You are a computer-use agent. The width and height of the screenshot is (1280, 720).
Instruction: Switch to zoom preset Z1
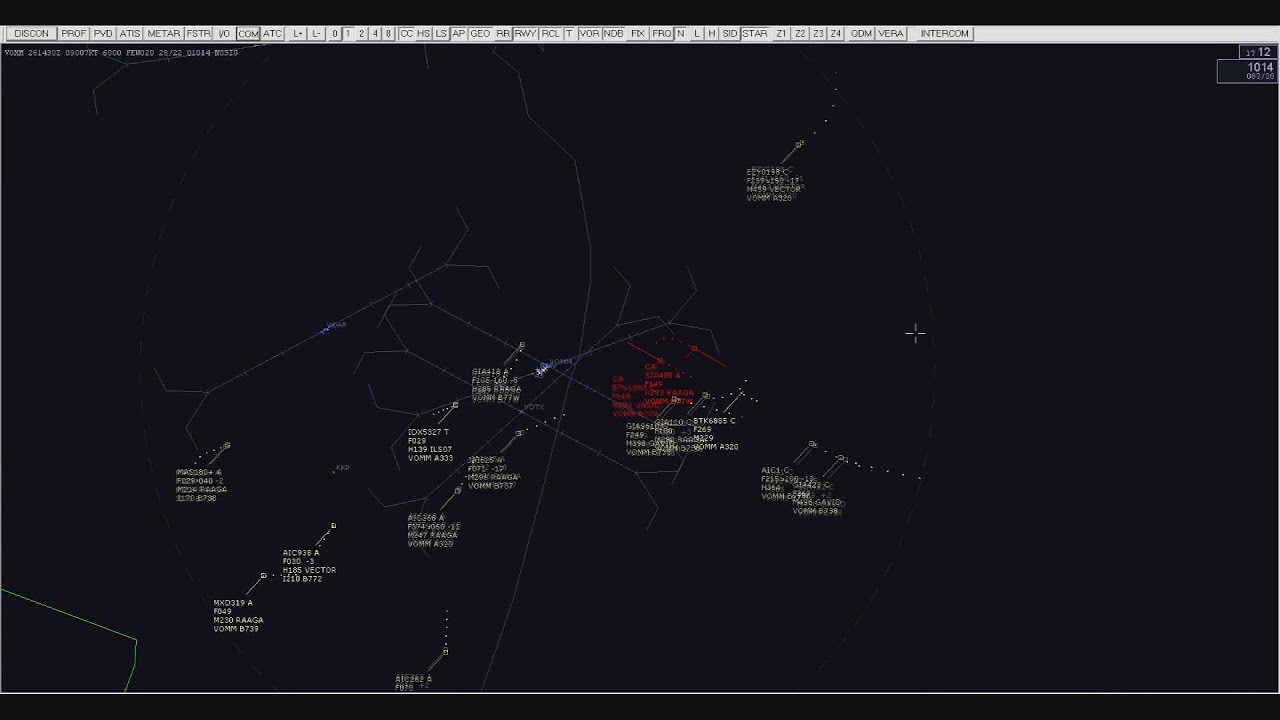[781, 34]
